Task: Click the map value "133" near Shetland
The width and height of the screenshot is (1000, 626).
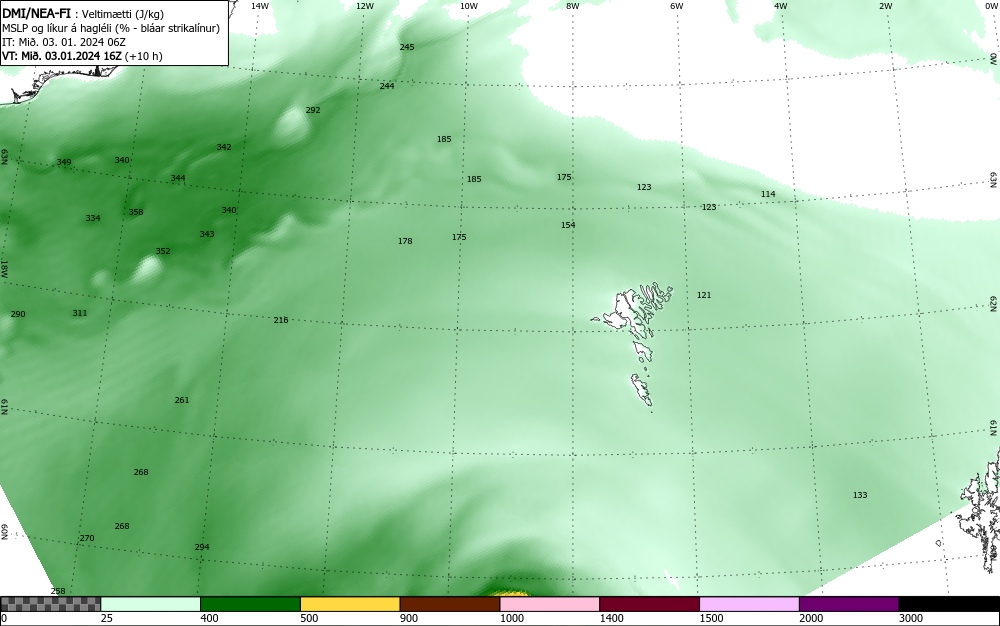Action: [x=860, y=495]
